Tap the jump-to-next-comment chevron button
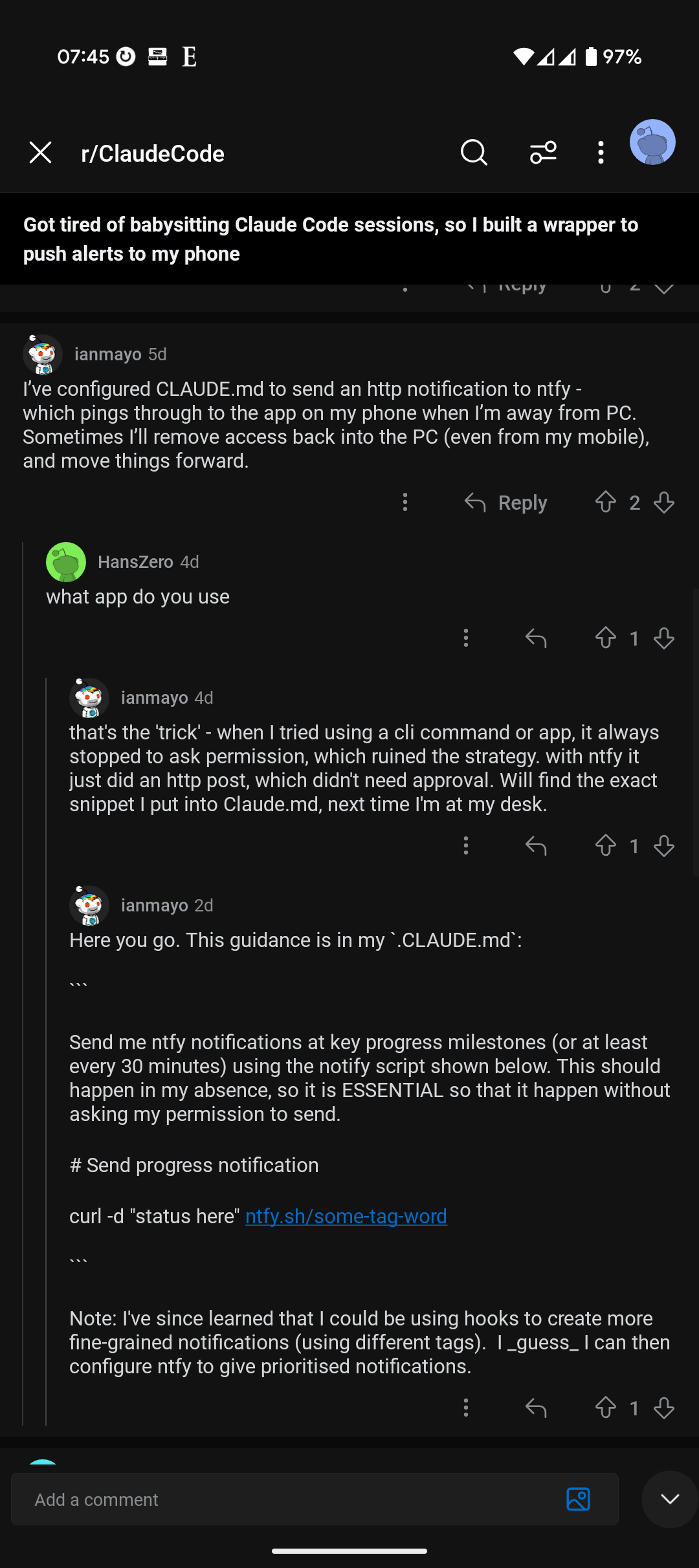 pos(670,1499)
